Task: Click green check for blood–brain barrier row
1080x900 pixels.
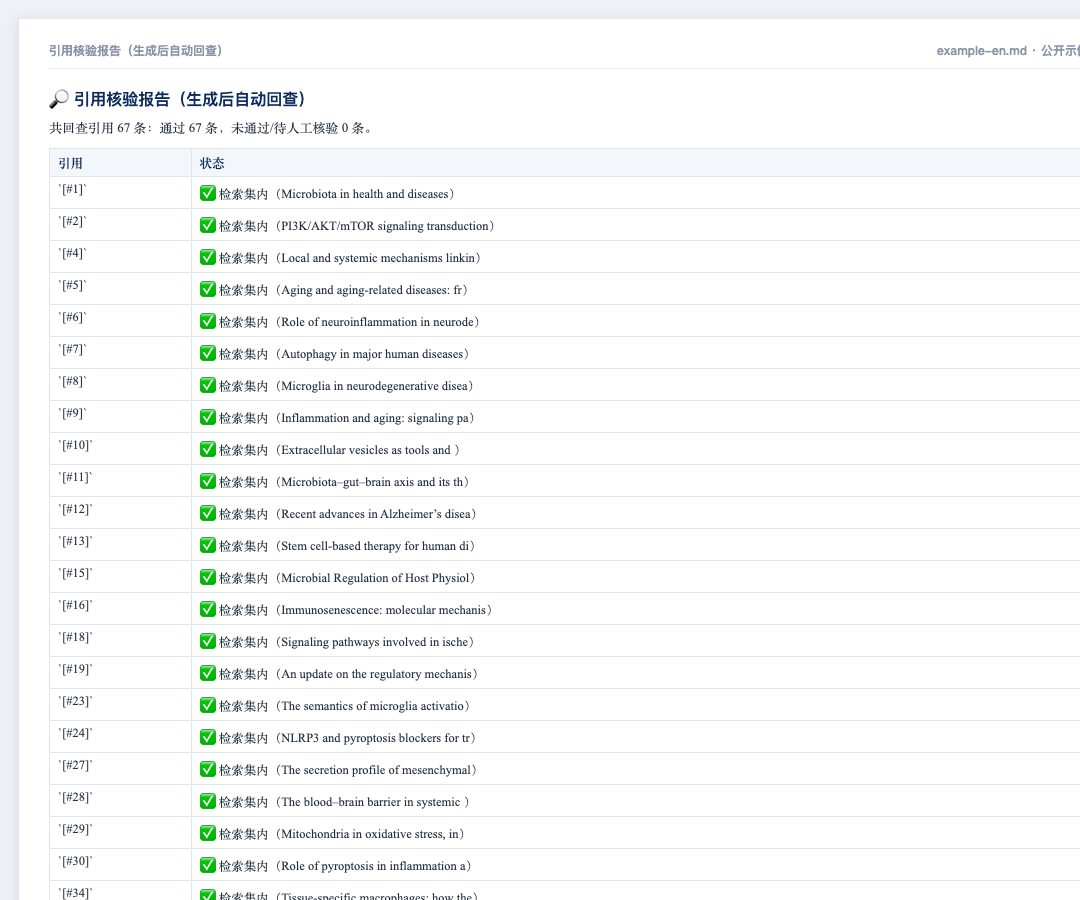Action: (208, 802)
